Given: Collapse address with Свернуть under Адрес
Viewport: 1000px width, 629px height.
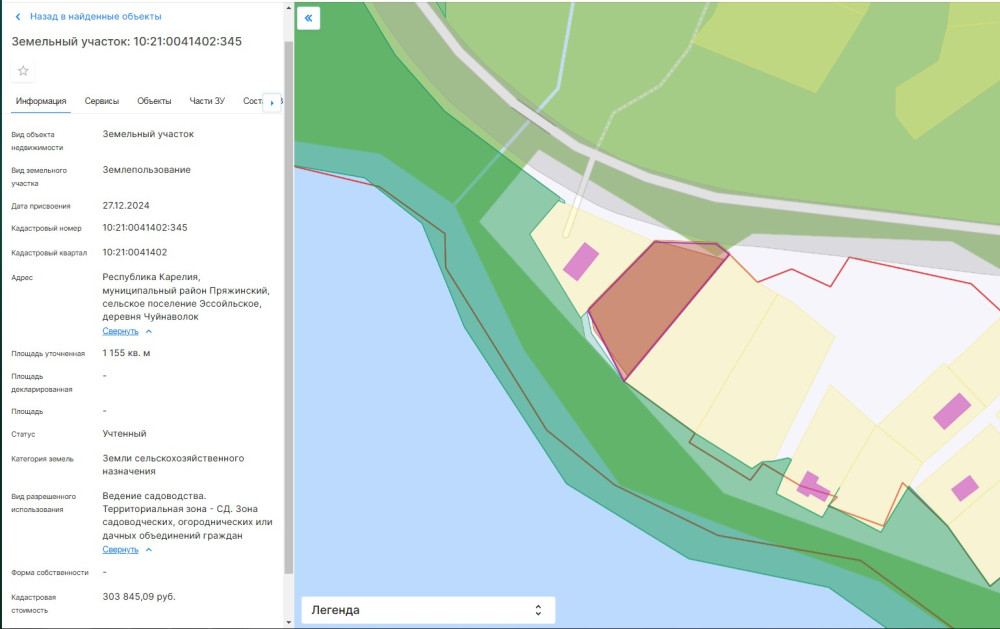Looking at the screenshot, I should [121, 331].
